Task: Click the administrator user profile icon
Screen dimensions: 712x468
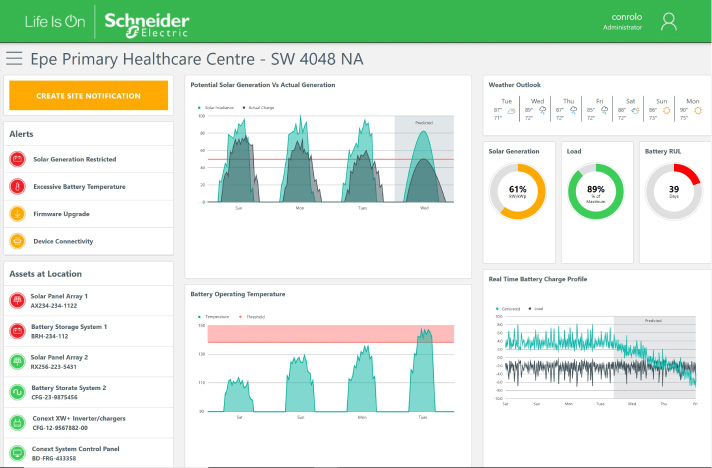Action: (670, 21)
